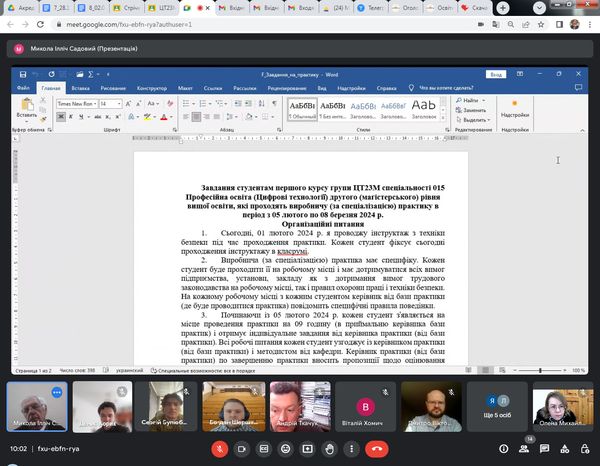Expand the font size 14 dropdown

point(120,103)
